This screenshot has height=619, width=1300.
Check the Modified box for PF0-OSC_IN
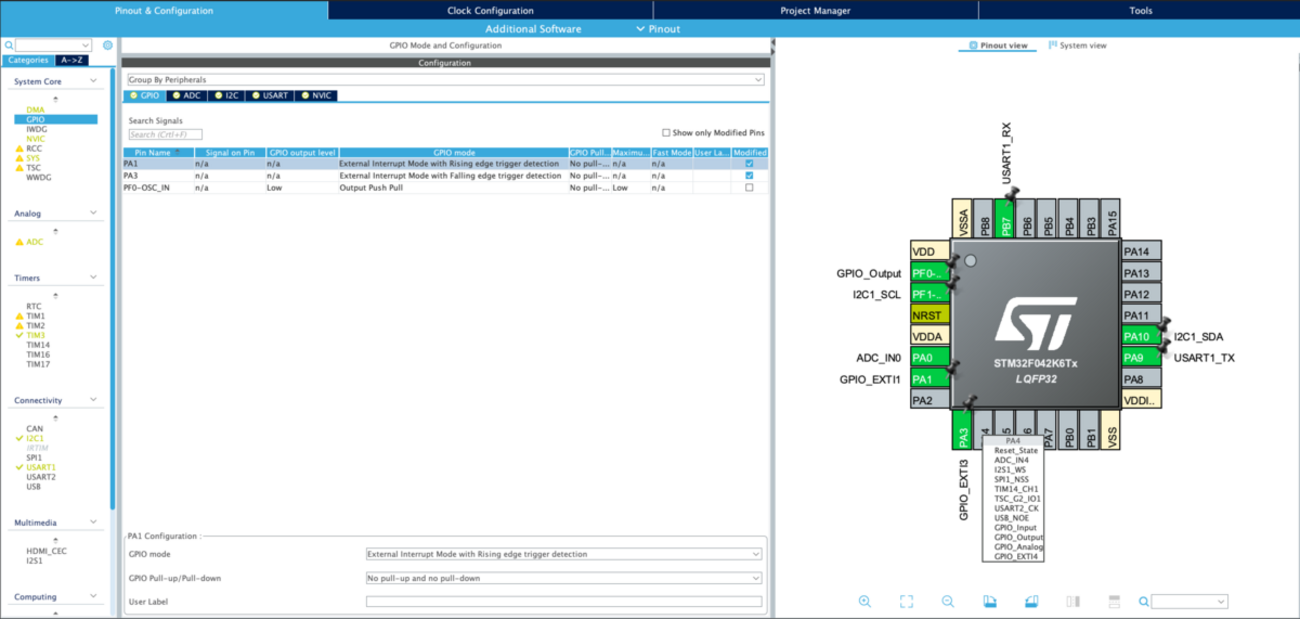(749, 187)
